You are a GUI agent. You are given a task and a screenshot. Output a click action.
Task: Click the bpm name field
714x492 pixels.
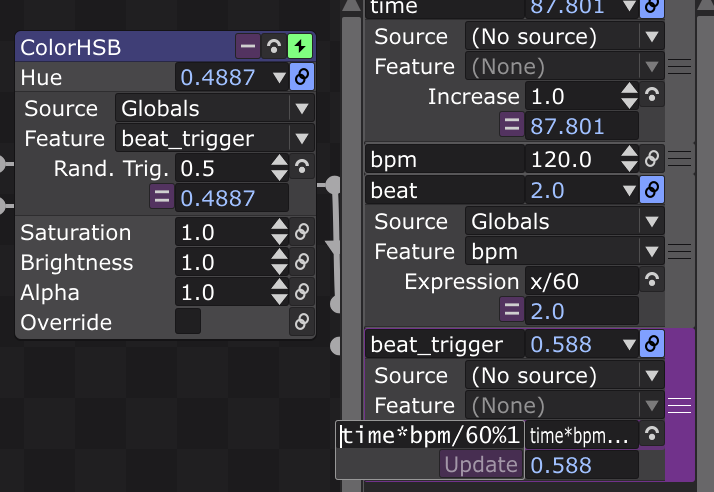[445, 159]
